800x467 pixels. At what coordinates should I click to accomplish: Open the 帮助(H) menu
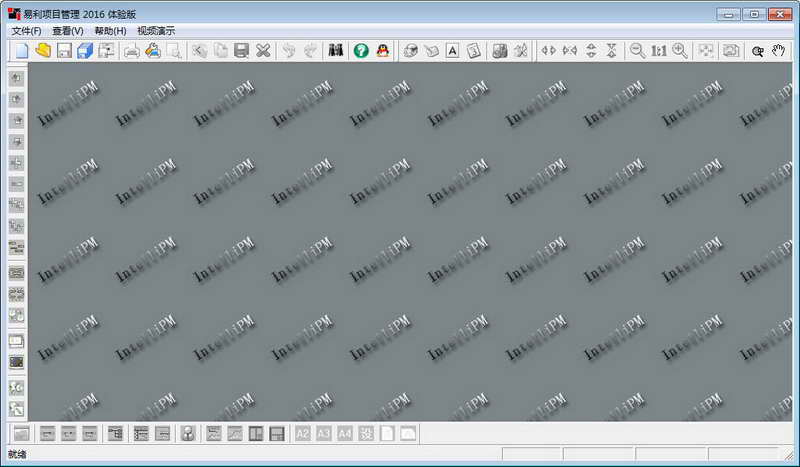(110, 31)
